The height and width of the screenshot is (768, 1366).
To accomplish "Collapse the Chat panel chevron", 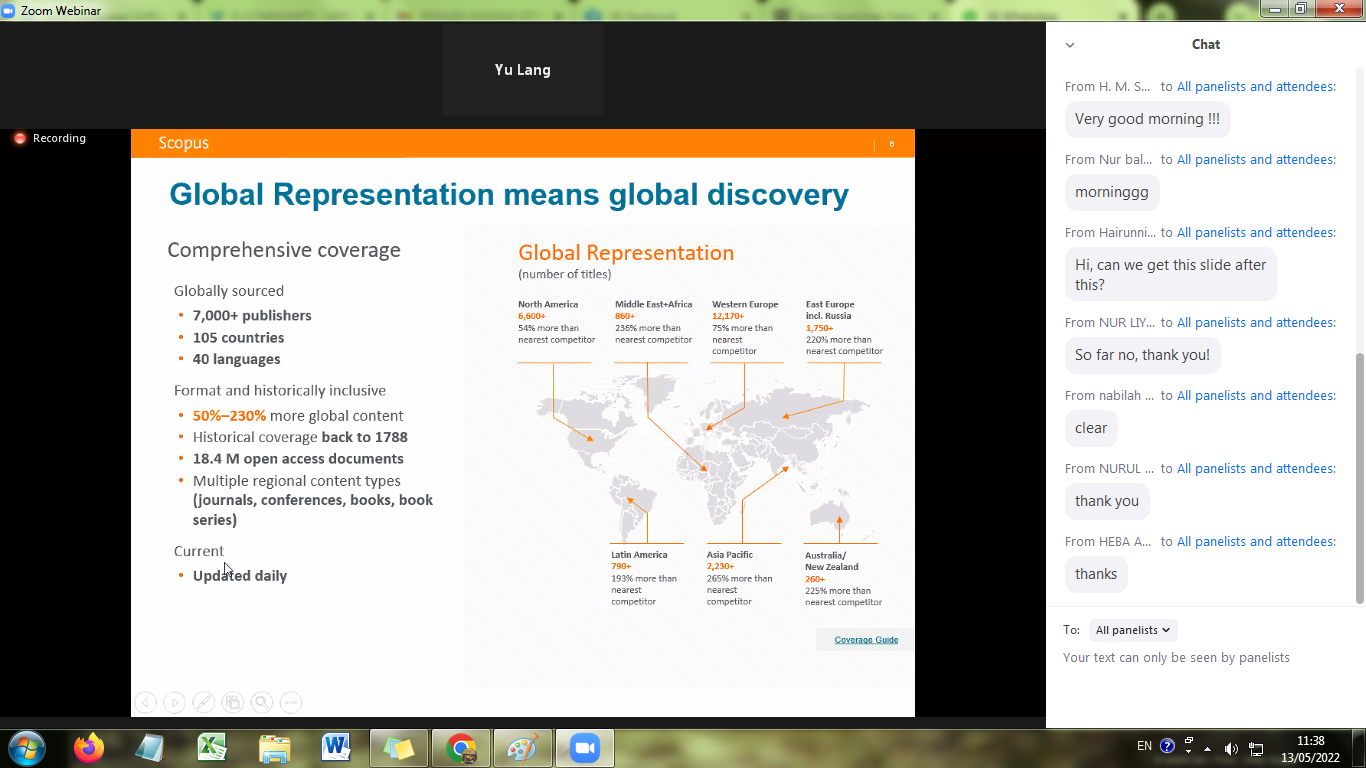I will (x=1070, y=45).
